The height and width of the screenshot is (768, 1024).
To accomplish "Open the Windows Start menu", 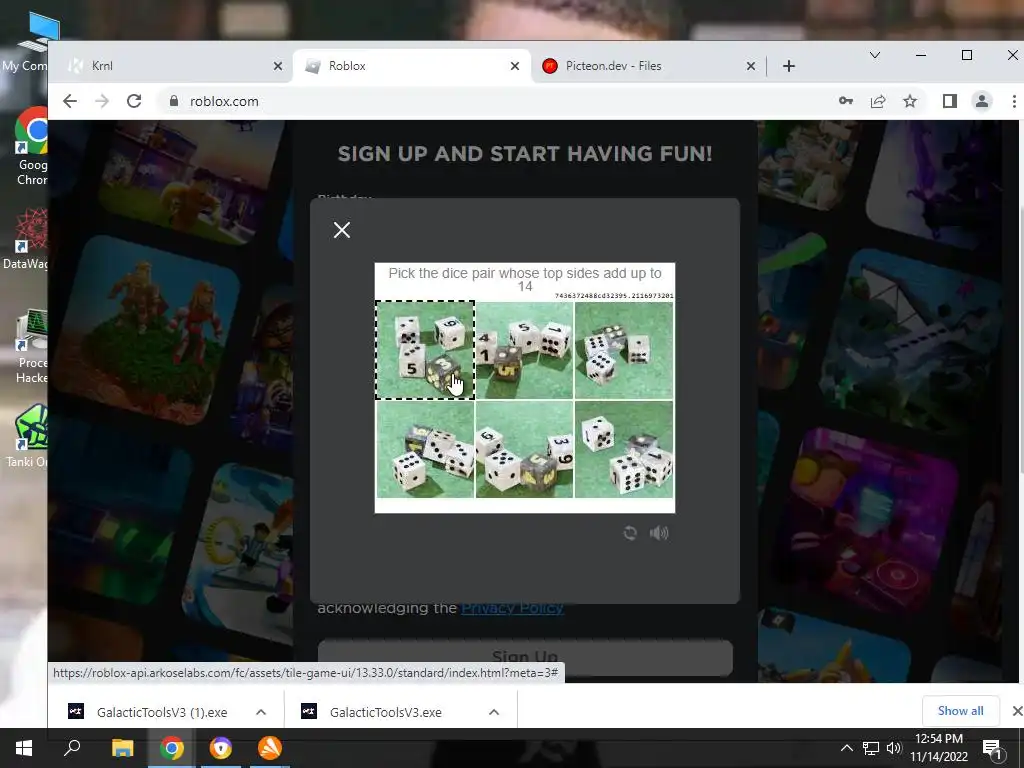I will click(24, 748).
